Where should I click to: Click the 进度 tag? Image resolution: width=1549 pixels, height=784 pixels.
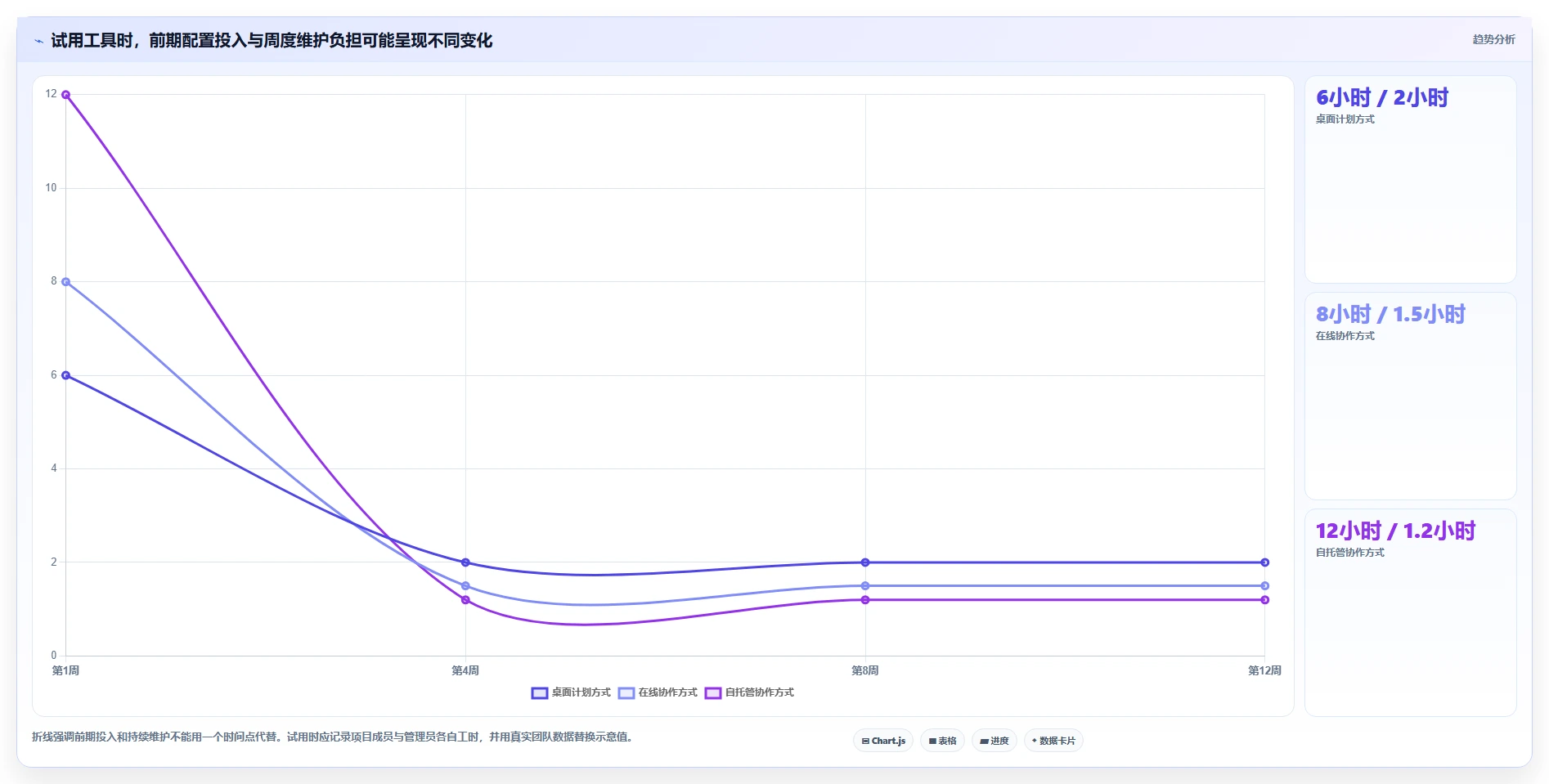pyautogui.click(x=995, y=741)
